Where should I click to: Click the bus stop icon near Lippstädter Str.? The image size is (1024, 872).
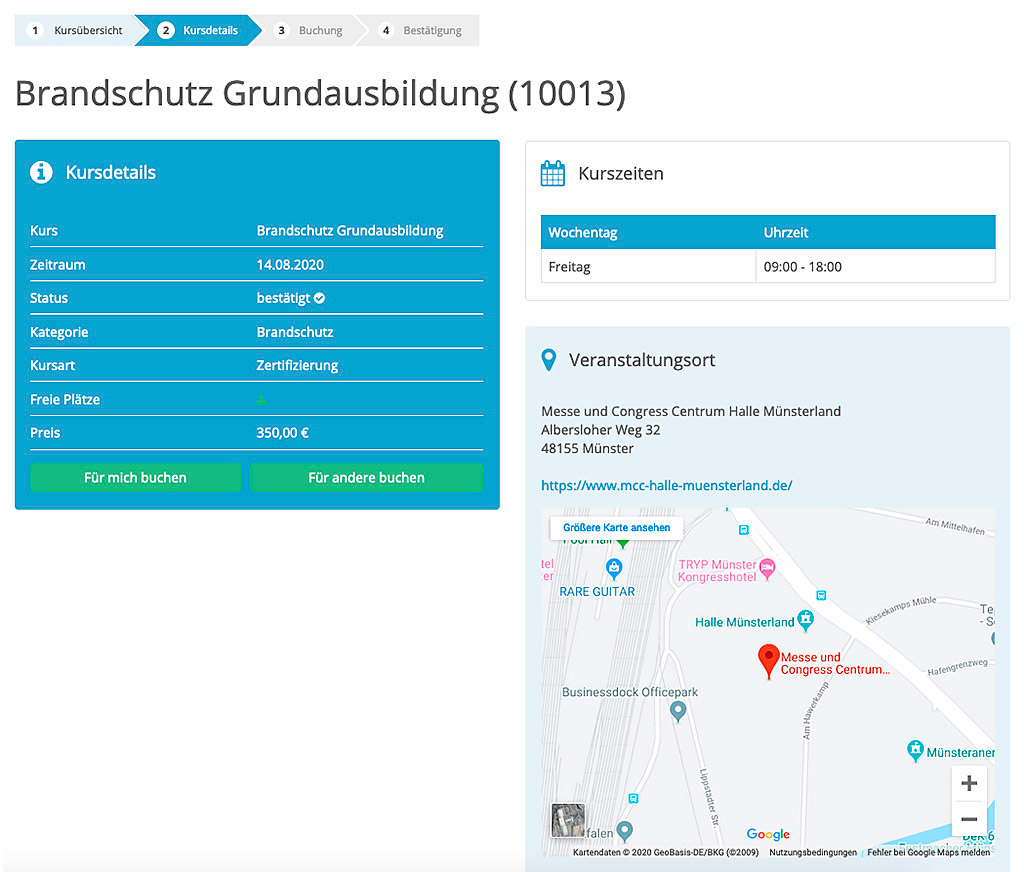coord(633,798)
